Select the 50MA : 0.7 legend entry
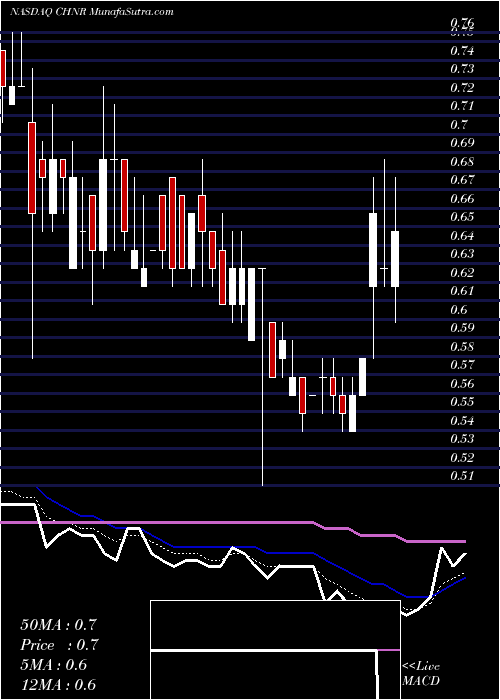 [58, 625]
